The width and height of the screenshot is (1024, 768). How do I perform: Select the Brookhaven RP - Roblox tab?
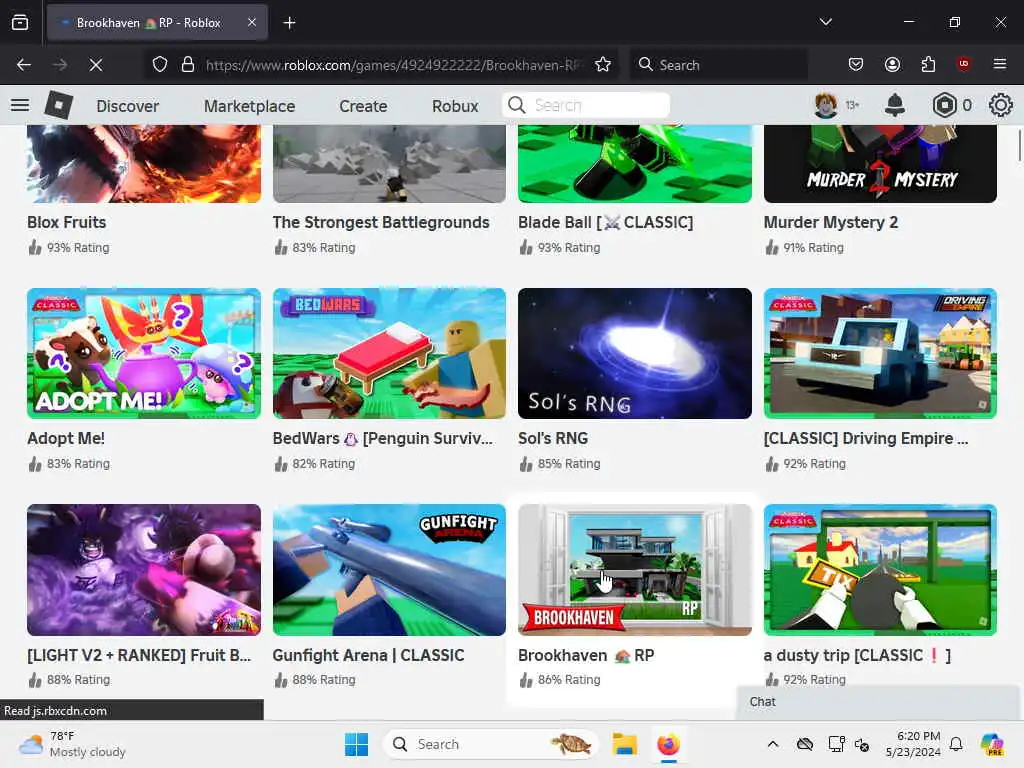coord(157,23)
